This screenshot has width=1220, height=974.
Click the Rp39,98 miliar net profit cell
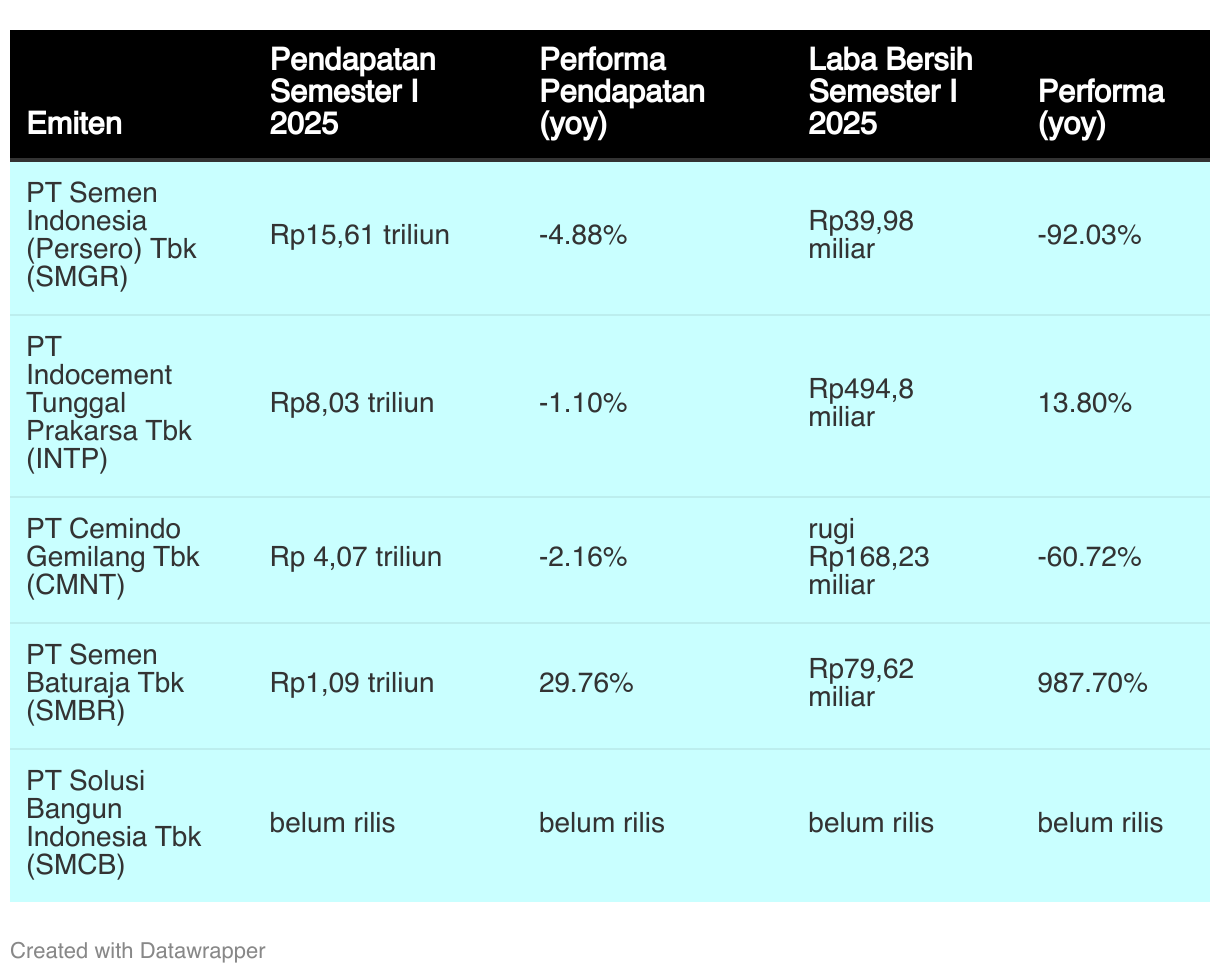[861, 235]
